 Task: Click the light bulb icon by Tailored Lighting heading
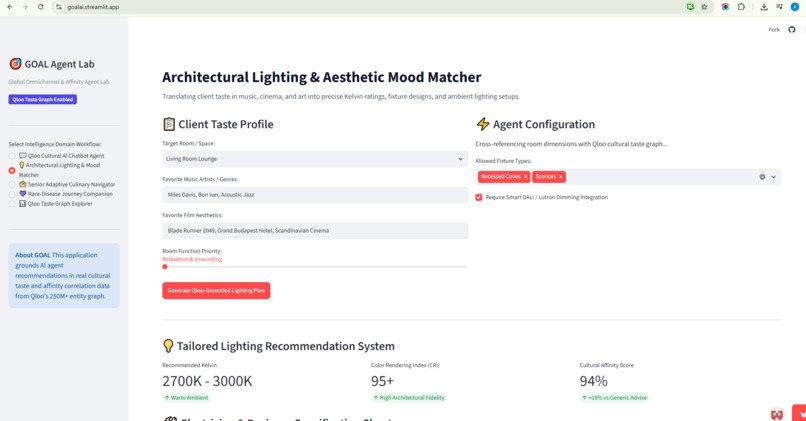168,346
